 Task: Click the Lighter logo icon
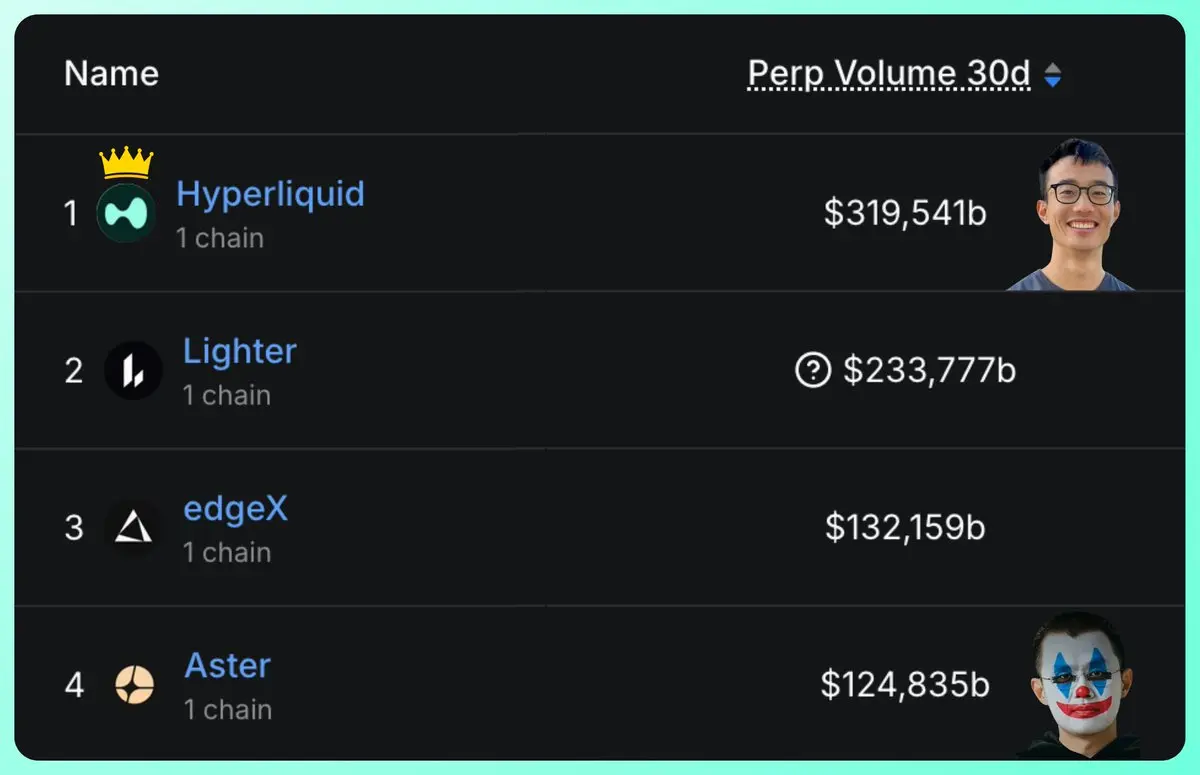pyautogui.click(x=133, y=371)
